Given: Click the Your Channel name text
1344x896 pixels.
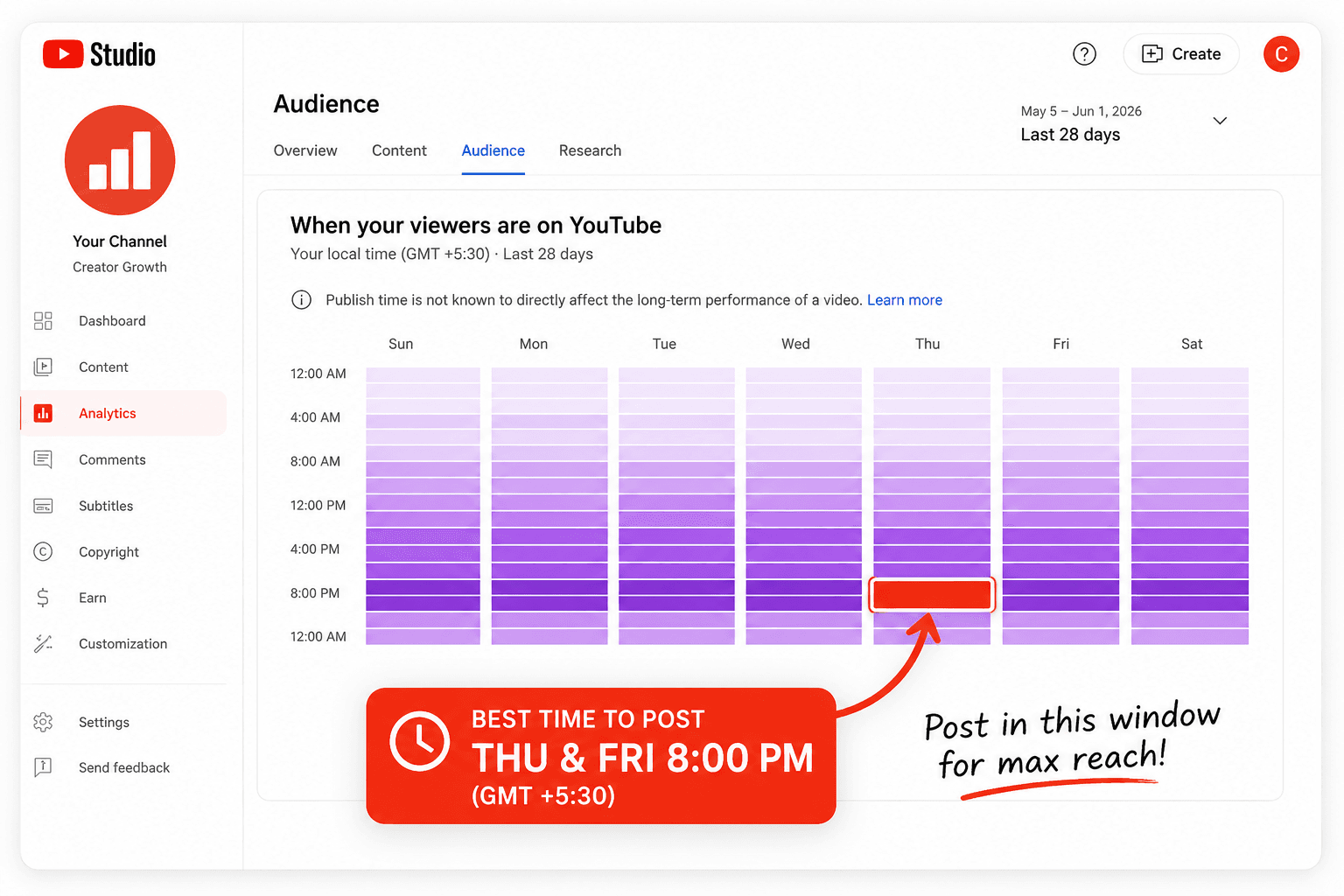Looking at the screenshot, I should [x=120, y=241].
